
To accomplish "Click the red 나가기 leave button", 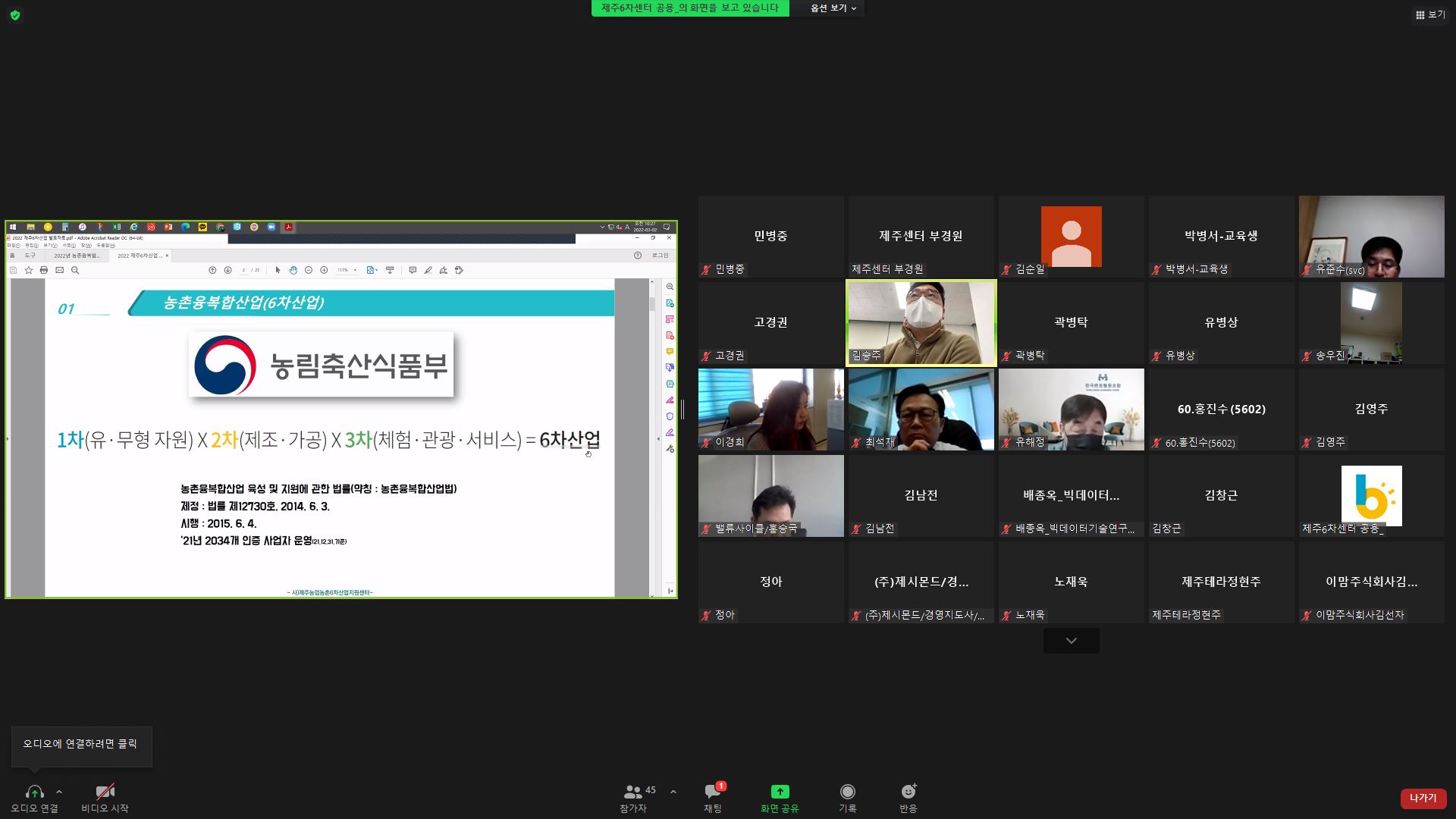I will [1423, 798].
